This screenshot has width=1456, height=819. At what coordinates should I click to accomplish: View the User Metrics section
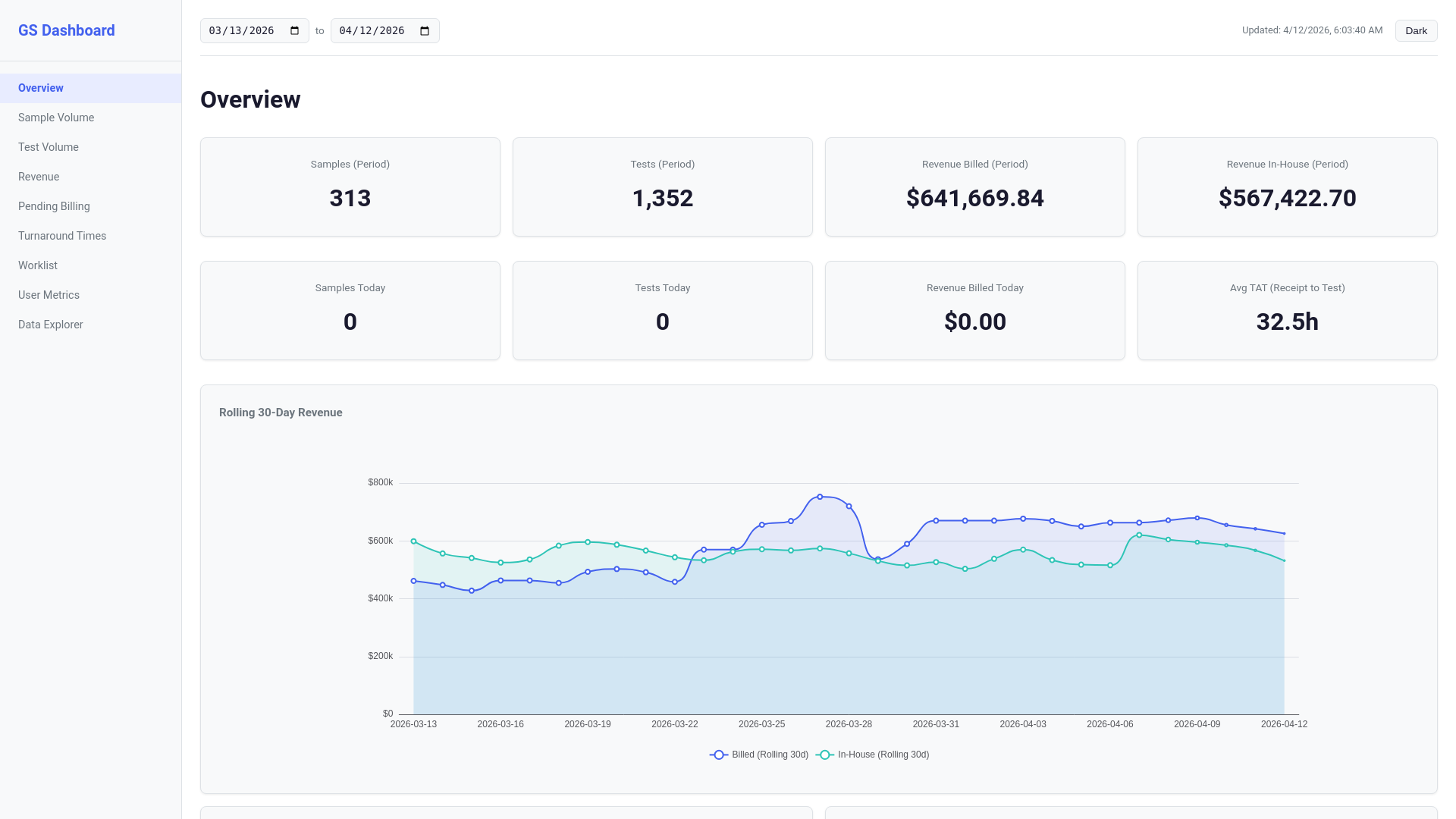(x=49, y=295)
